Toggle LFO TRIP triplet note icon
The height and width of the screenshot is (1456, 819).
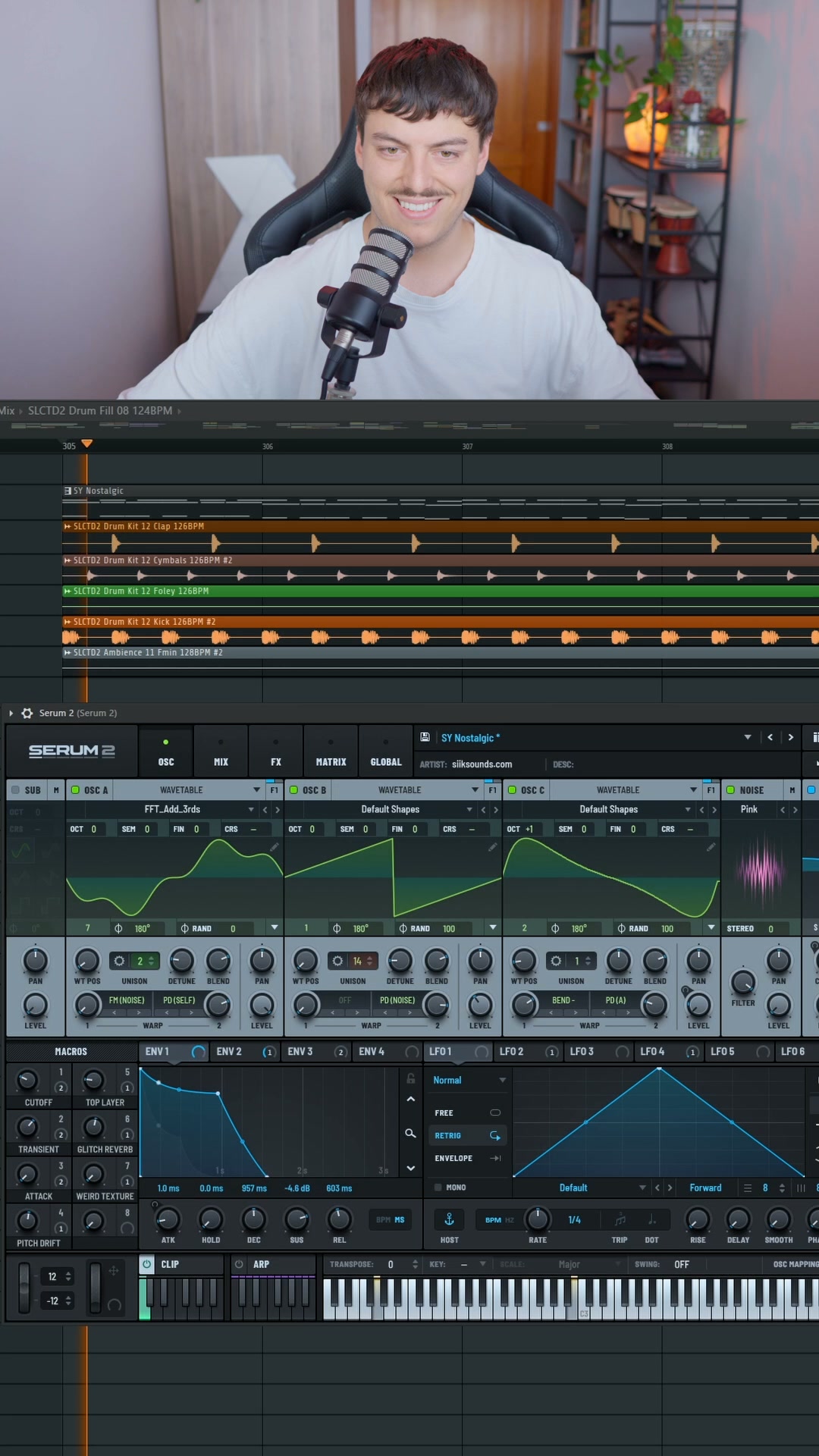[x=620, y=1219]
